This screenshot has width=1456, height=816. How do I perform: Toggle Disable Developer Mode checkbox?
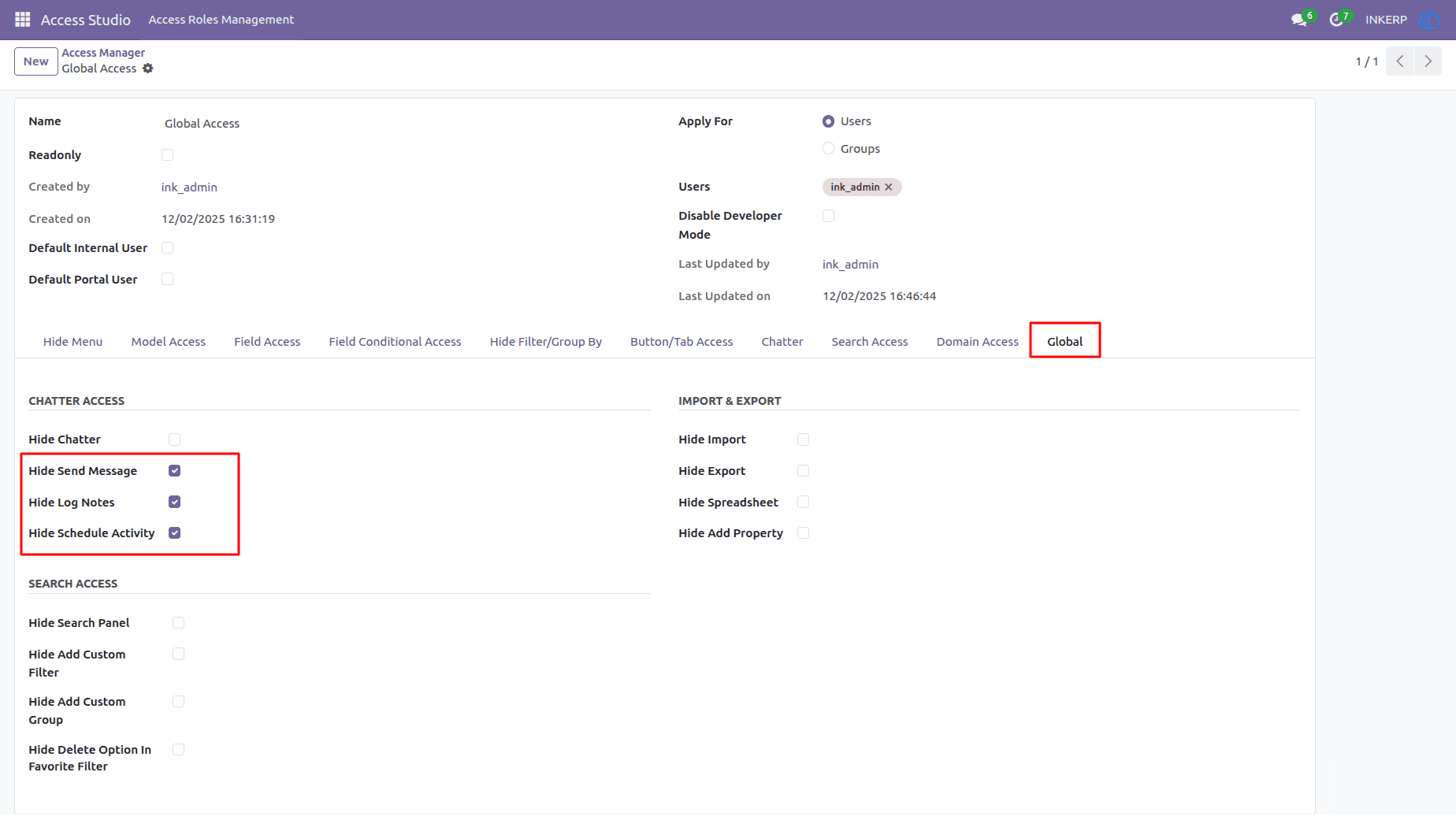828,215
